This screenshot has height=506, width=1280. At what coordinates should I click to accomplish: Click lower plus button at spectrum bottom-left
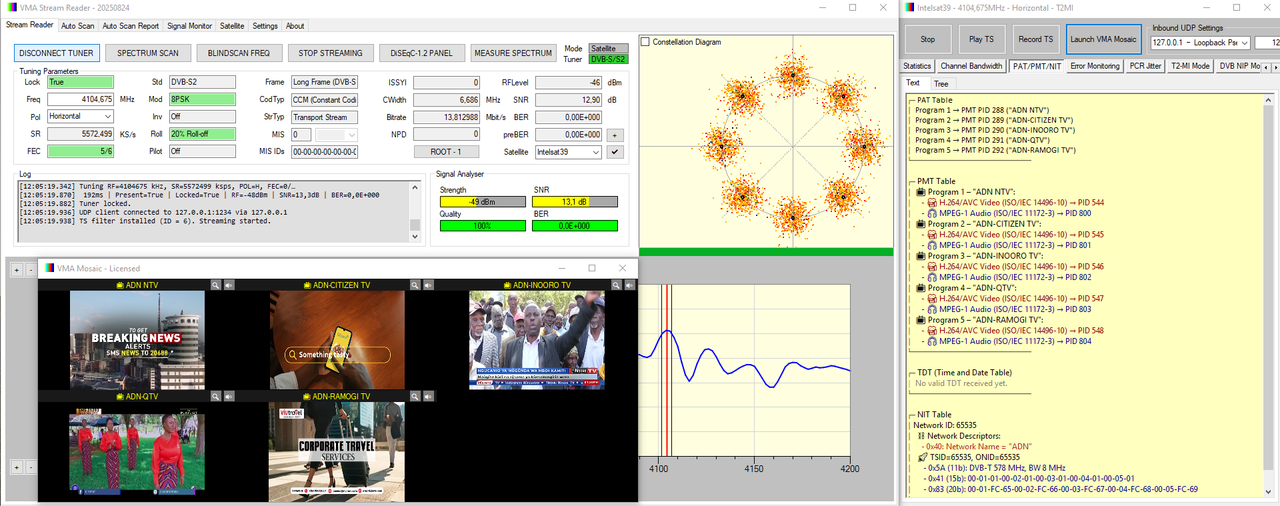[15, 466]
